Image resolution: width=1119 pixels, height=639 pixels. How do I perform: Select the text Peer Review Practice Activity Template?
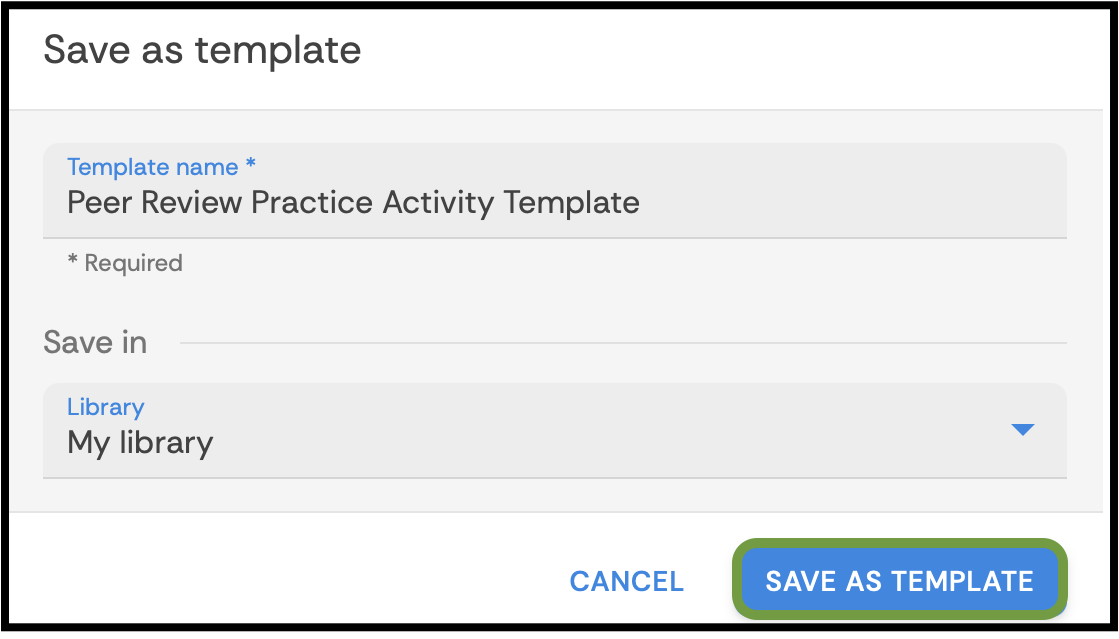[x=352, y=202]
